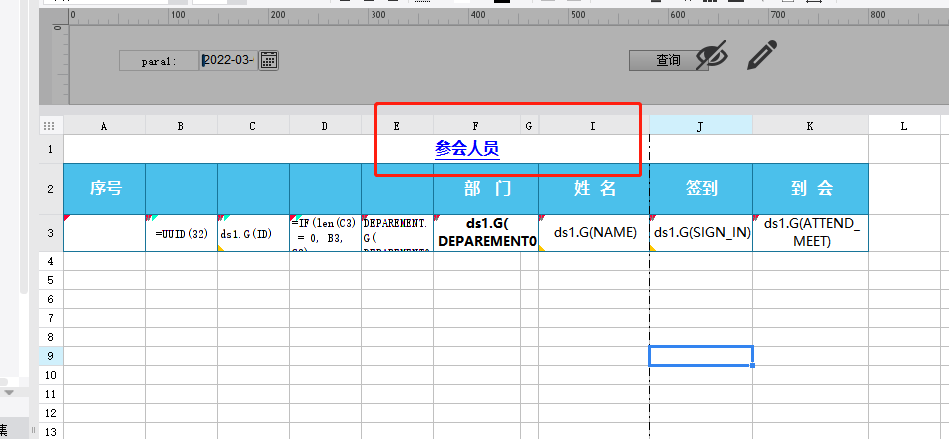
Task: Open the 参会人员 hyperlink title
Action: (x=467, y=149)
